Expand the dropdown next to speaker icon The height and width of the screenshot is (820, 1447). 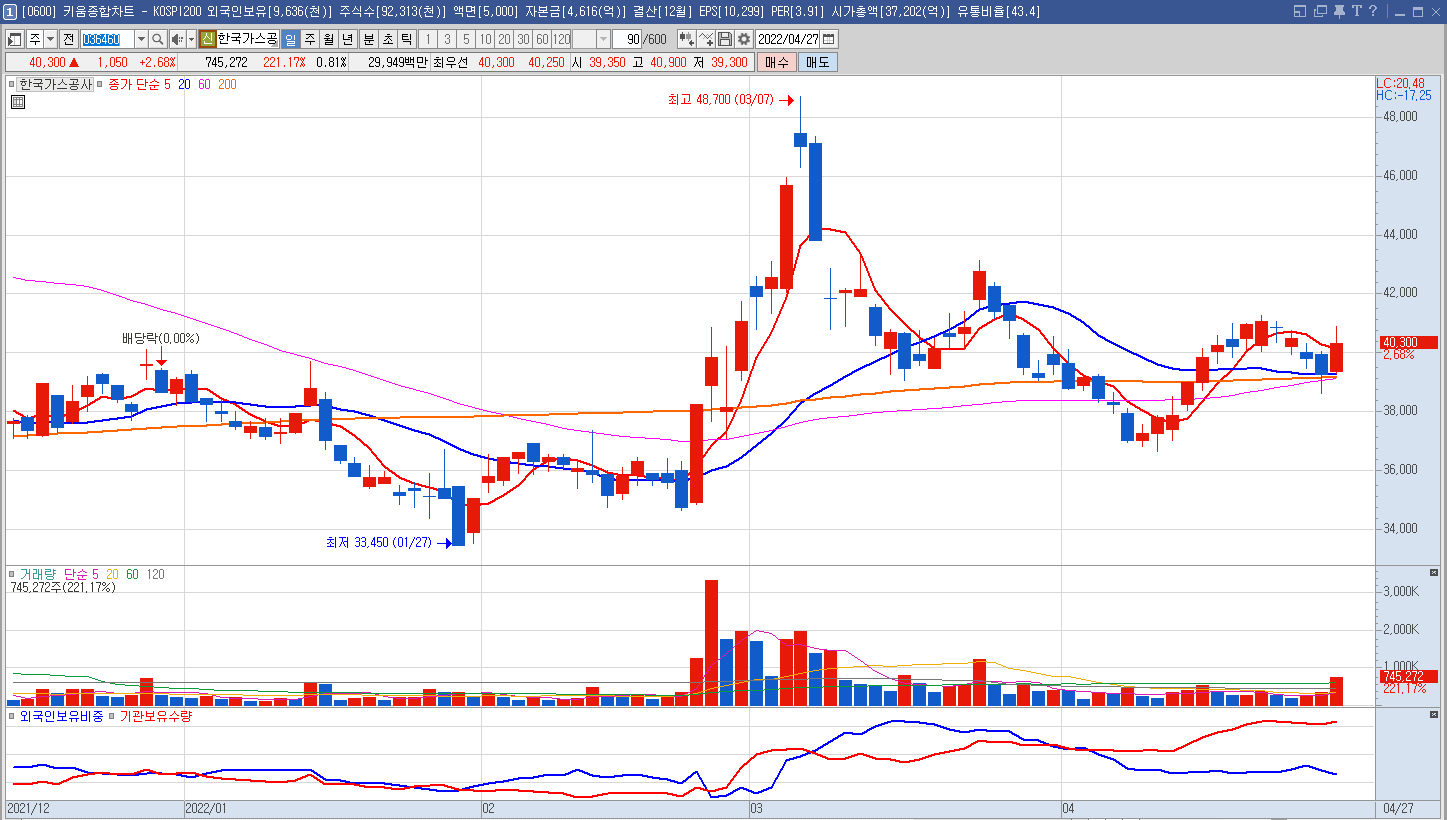(x=191, y=39)
